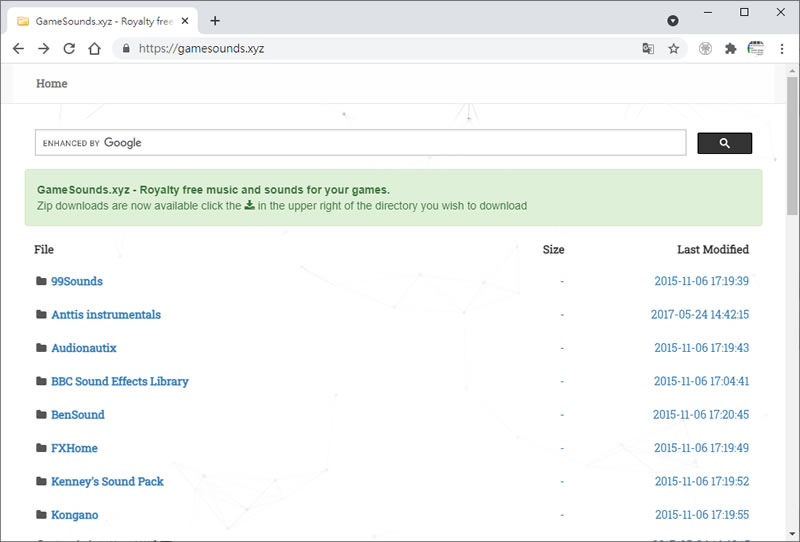Open the 99Sounds folder
800x542 pixels.
tap(77, 281)
